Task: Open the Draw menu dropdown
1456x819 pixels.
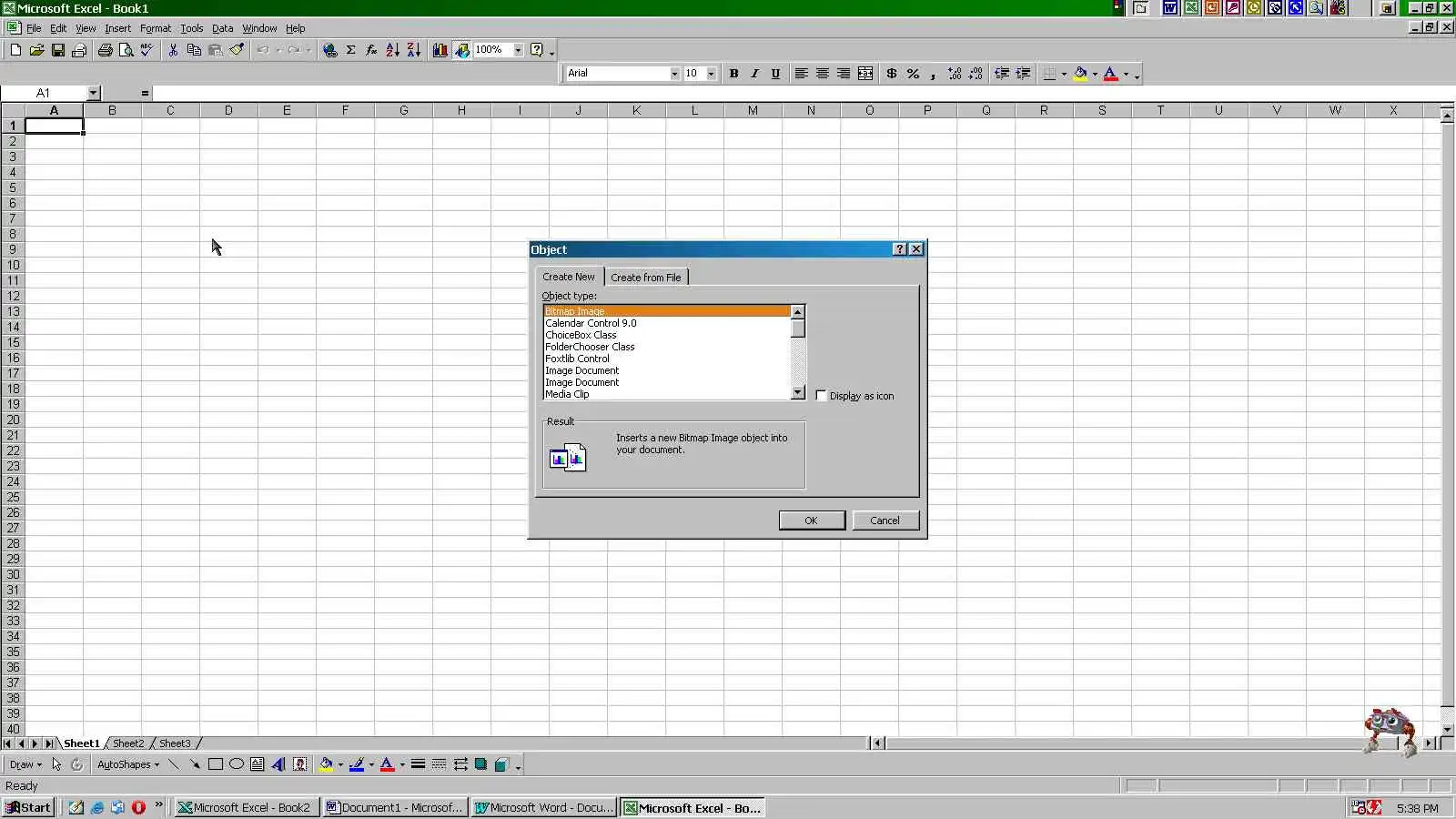Action: pyautogui.click(x=25, y=764)
